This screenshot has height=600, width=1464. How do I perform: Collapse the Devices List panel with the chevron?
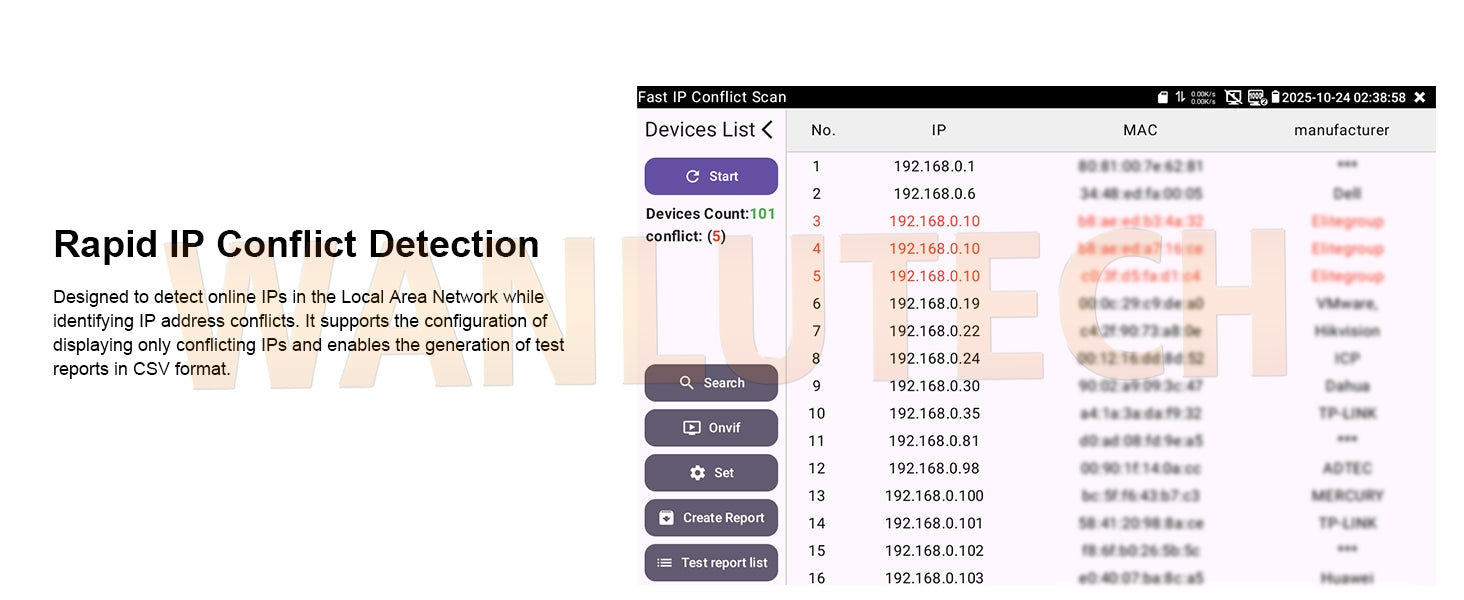coord(767,129)
